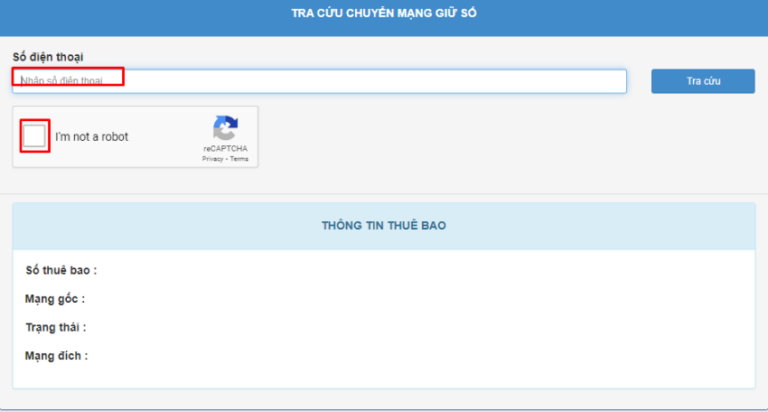Click the TRA CỨU CHUYỂN MẠNG GIỮ SỐ header
768x412 pixels.
click(x=384, y=14)
